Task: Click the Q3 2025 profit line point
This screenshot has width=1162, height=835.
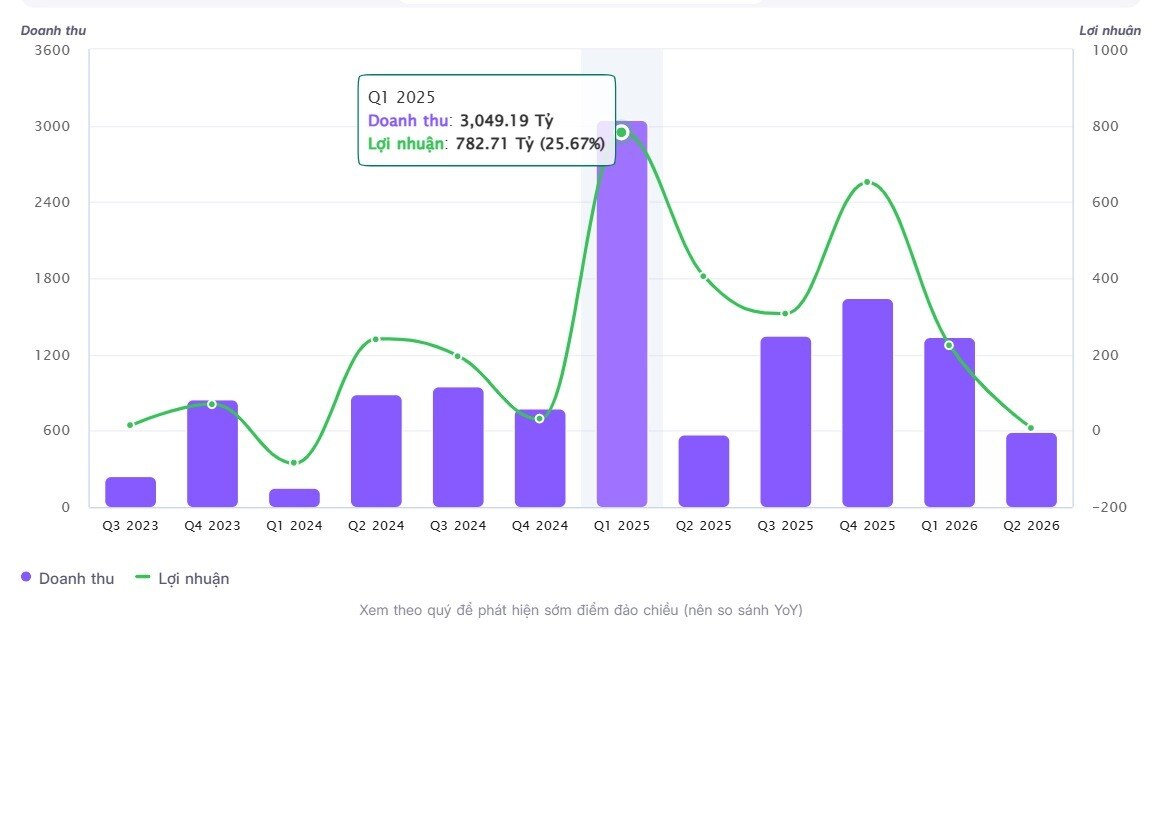Action: [x=786, y=313]
